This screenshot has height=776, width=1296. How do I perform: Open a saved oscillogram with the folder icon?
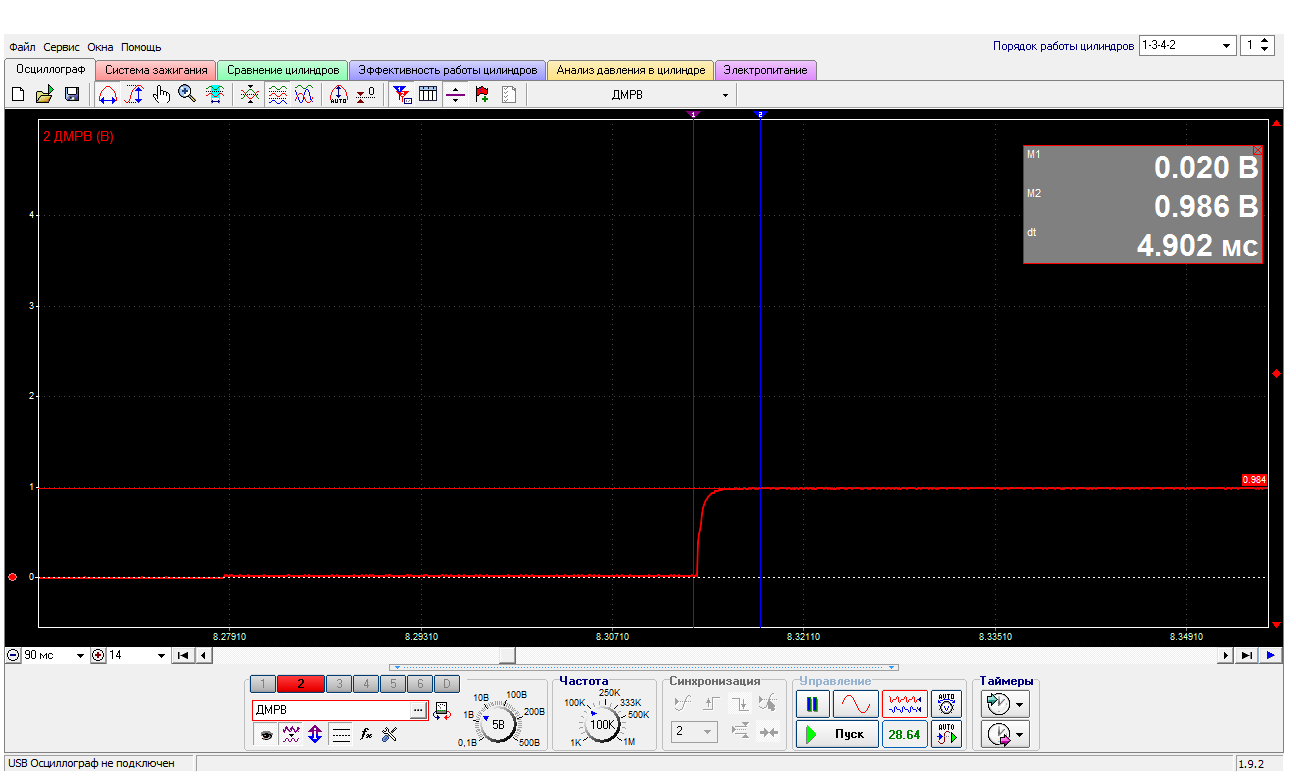point(44,94)
